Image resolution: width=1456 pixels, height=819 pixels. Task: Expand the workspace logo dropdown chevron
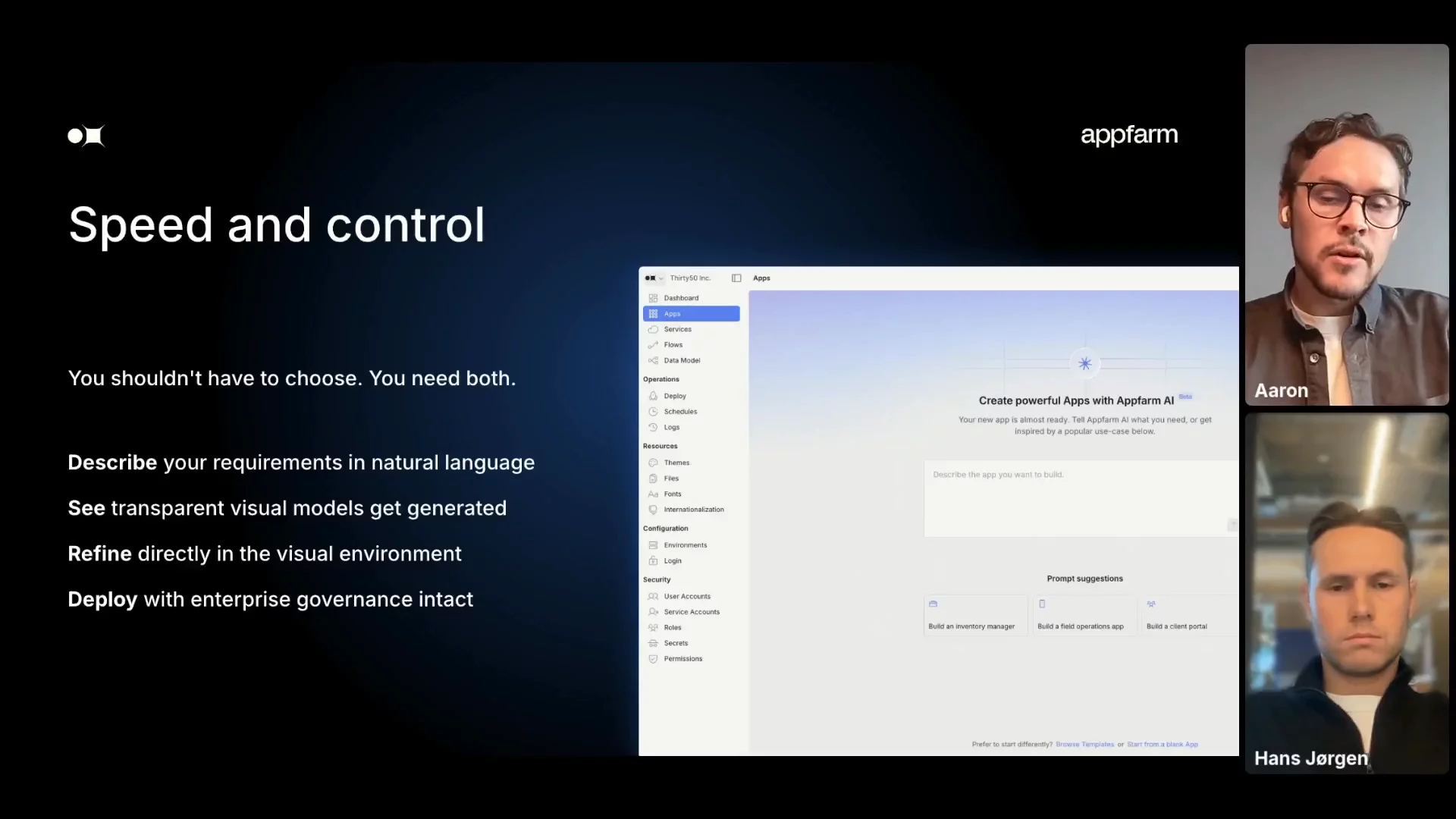coord(661,278)
